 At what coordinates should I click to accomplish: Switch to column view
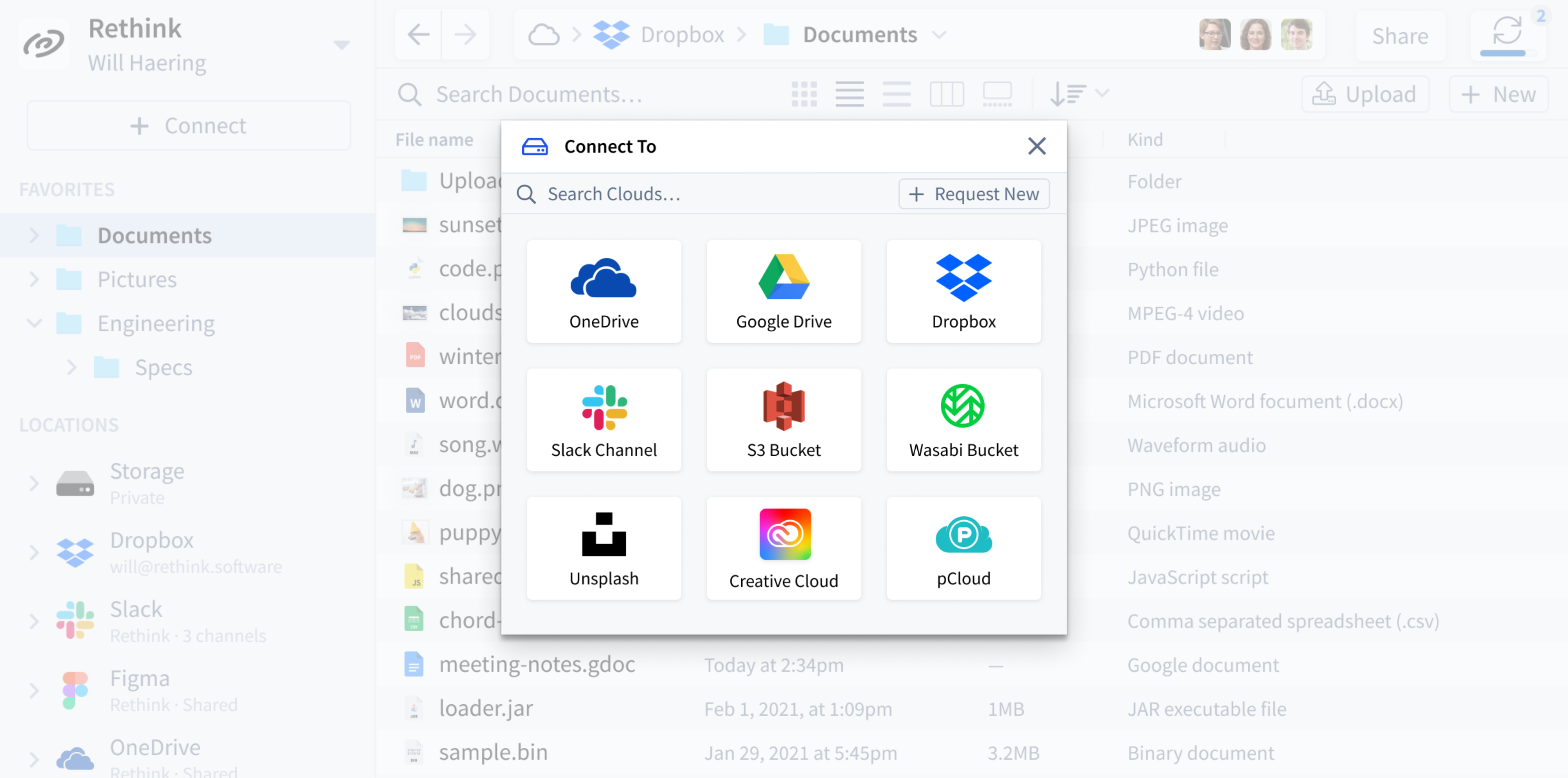[x=947, y=95]
